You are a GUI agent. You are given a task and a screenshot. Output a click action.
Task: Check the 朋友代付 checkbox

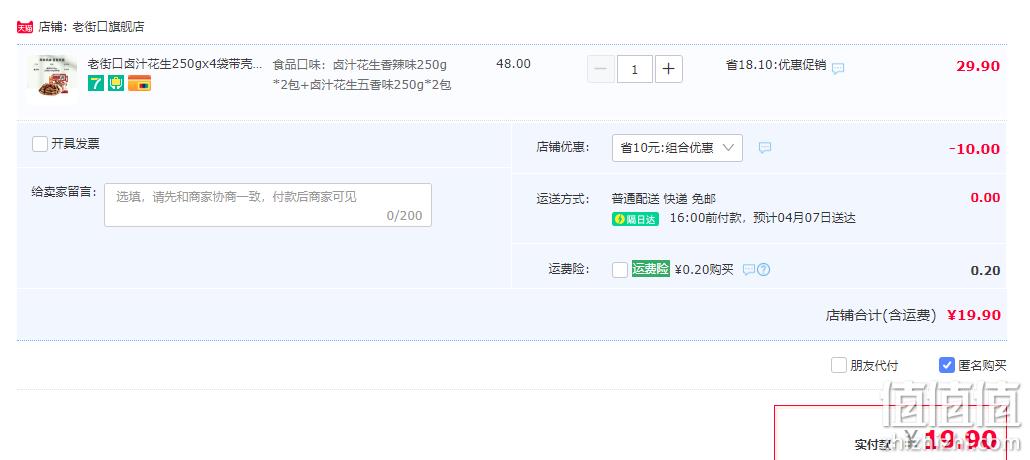839,365
